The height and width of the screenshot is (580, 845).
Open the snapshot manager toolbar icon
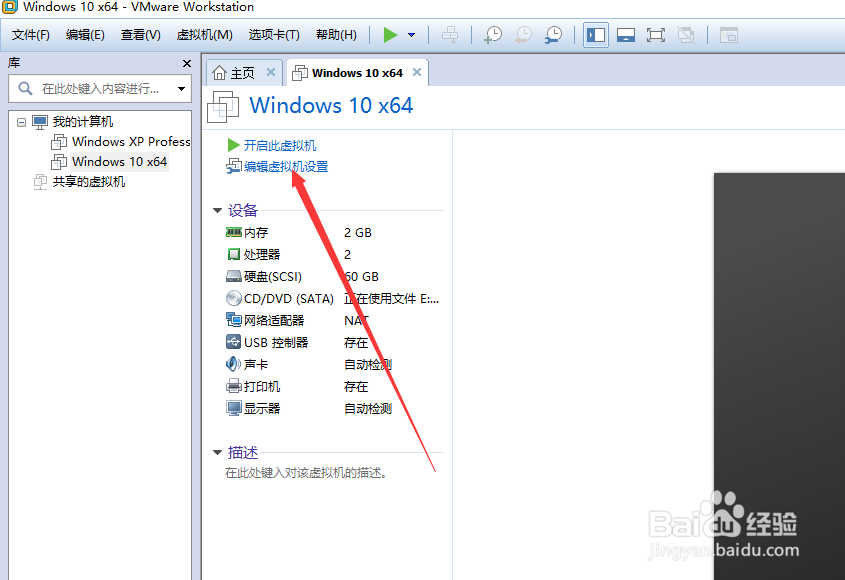click(553, 35)
